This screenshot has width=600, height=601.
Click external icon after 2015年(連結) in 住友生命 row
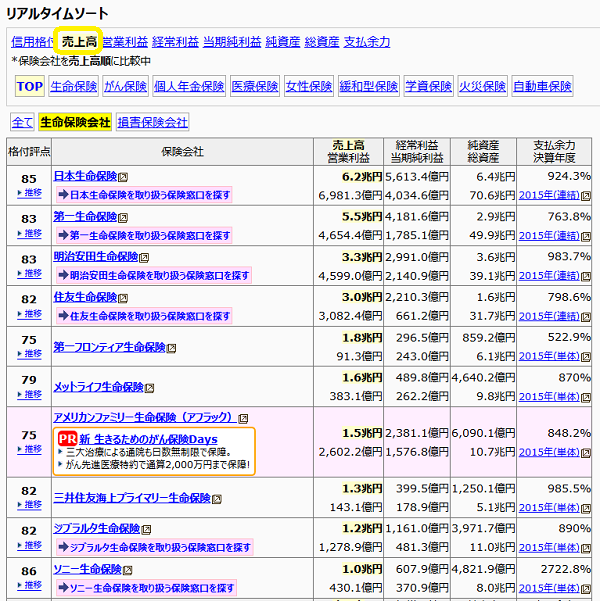click(586, 317)
